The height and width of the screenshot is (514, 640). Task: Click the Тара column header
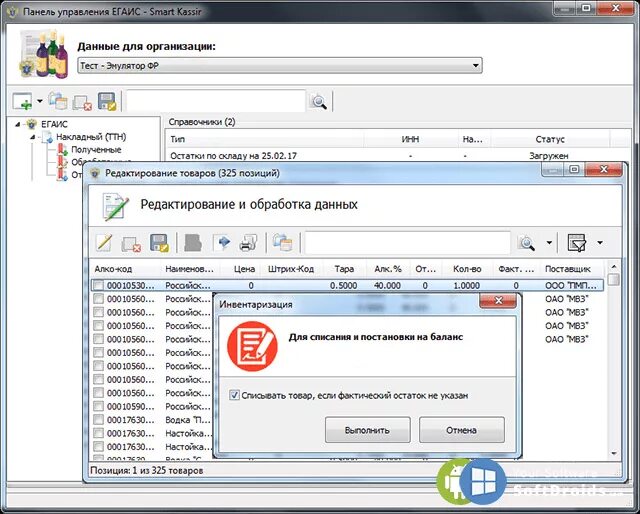coord(344,269)
